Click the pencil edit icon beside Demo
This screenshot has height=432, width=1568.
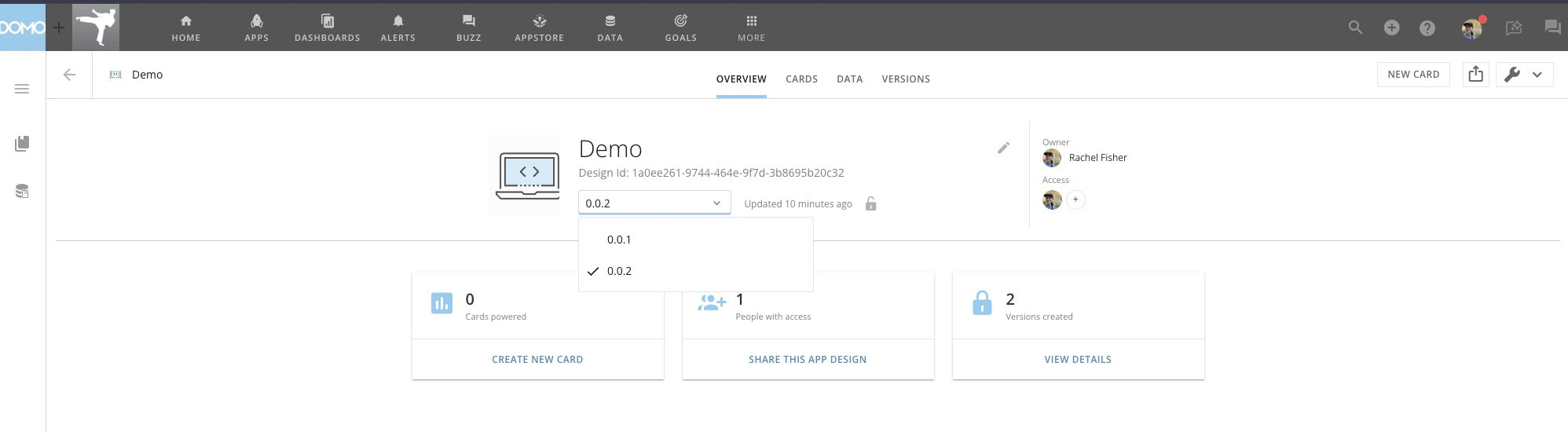[x=1003, y=148]
